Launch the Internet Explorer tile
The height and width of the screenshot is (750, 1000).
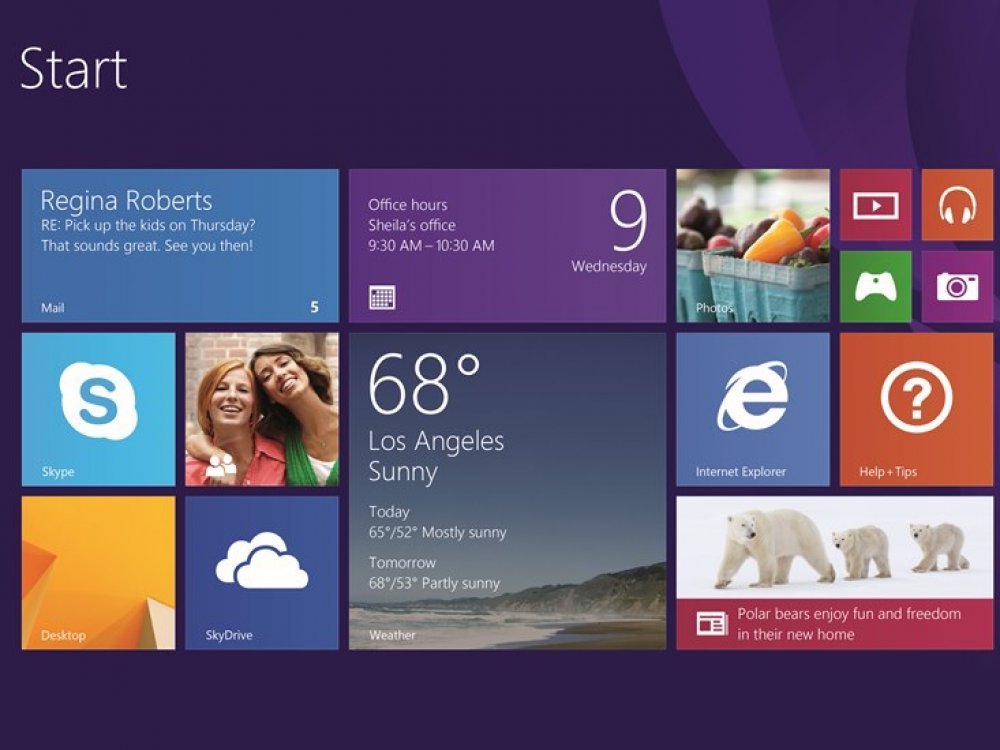pos(753,409)
